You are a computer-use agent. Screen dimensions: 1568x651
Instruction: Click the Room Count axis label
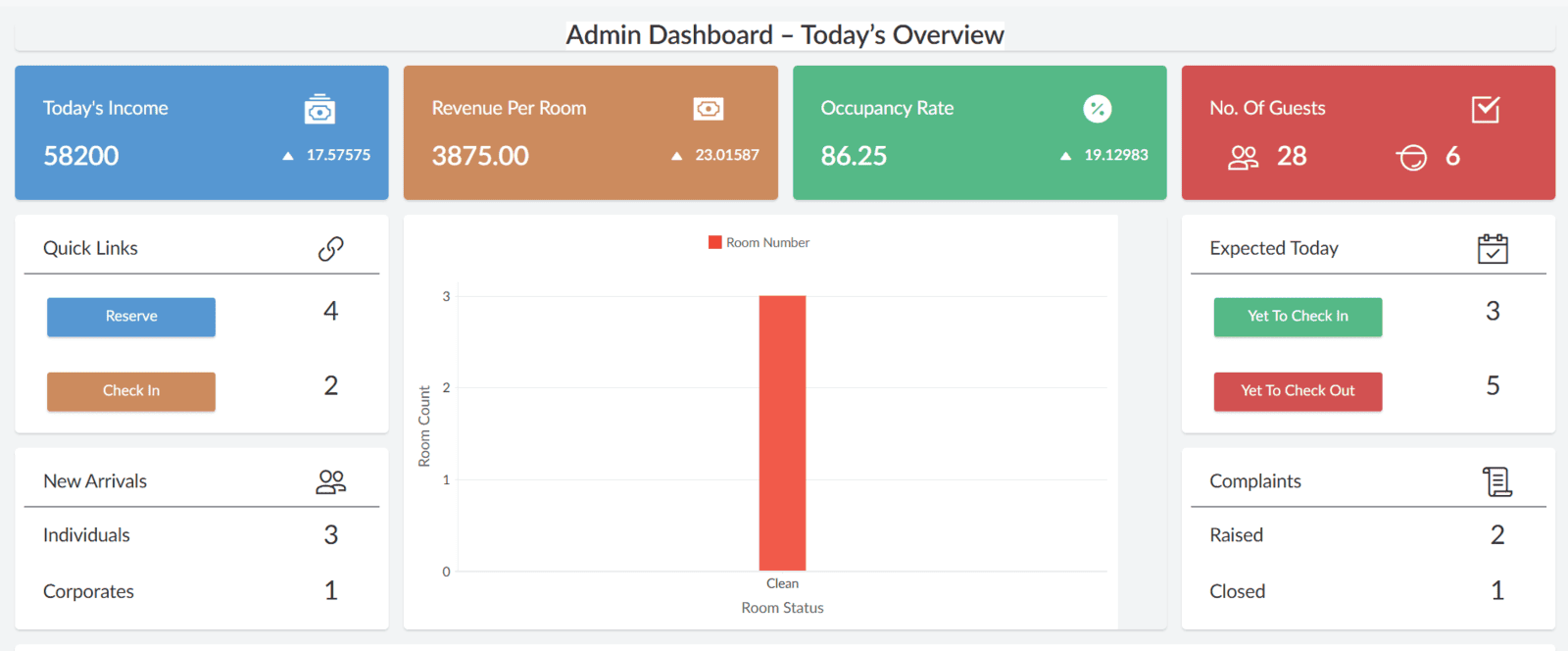424,426
